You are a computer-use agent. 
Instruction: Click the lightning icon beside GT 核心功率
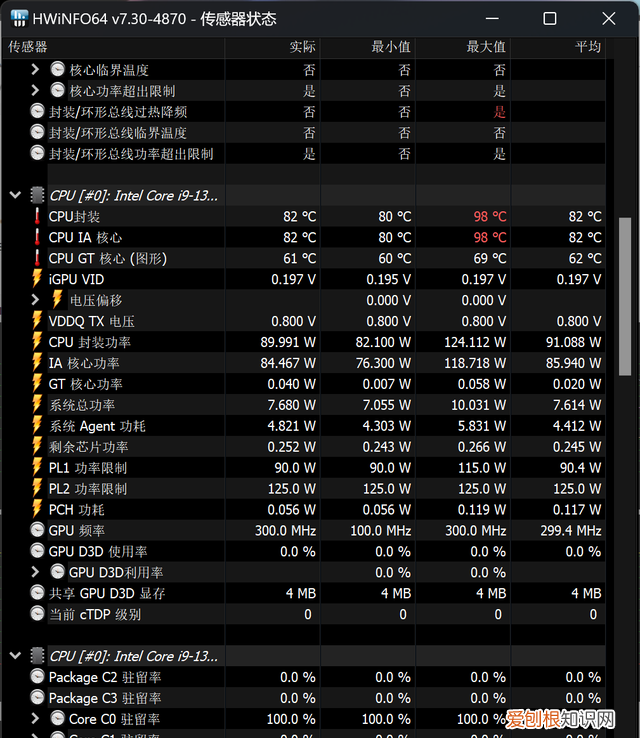click(37, 384)
